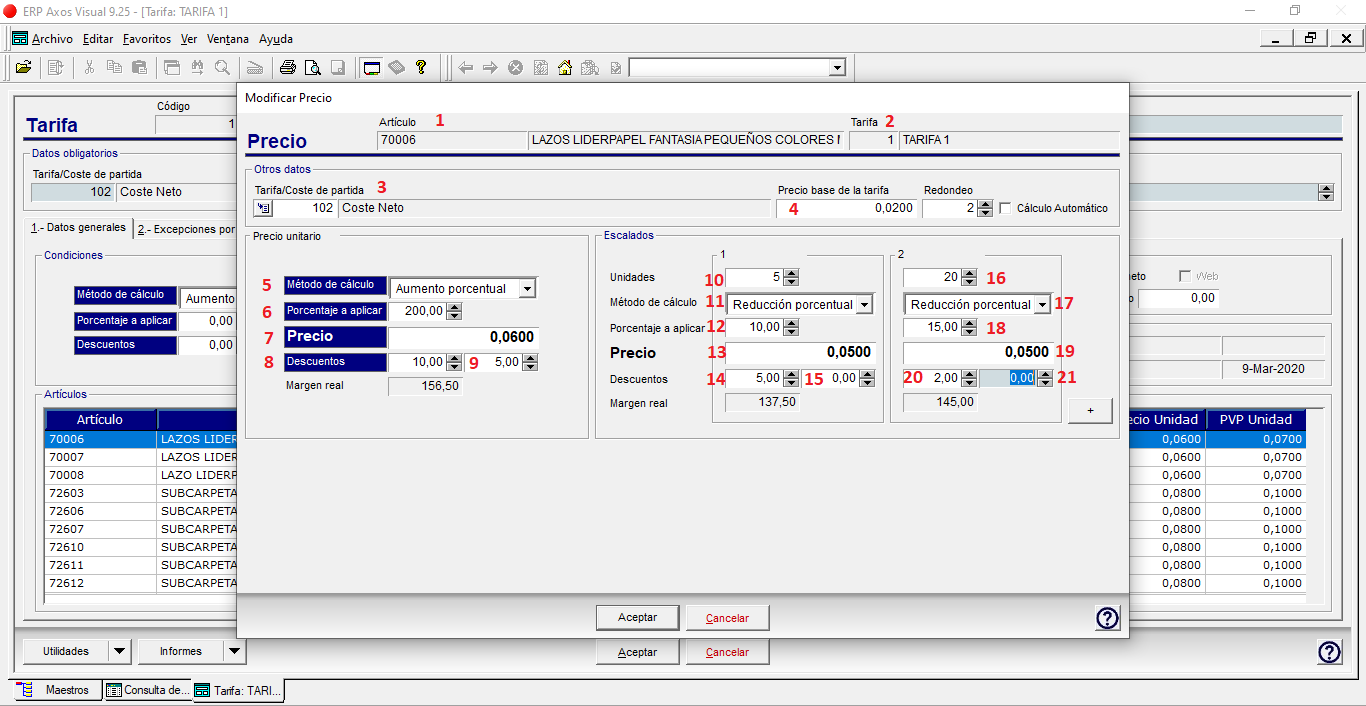Click help icon in Modificar Precio dialog
The height and width of the screenshot is (706, 1366).
[1107, 618]
